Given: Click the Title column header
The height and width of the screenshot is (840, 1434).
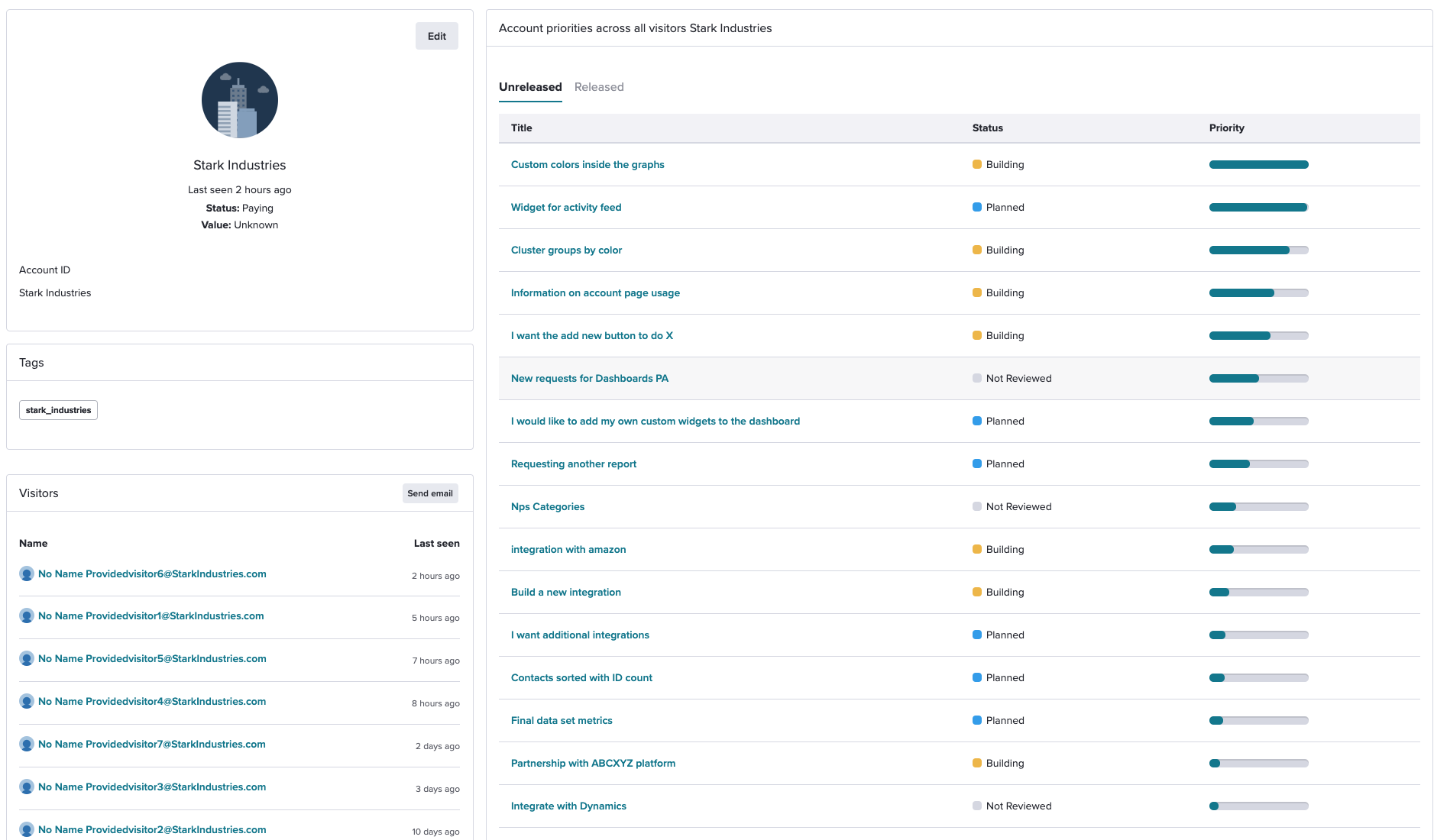Looking at the screenshot, I should point(521,128).
